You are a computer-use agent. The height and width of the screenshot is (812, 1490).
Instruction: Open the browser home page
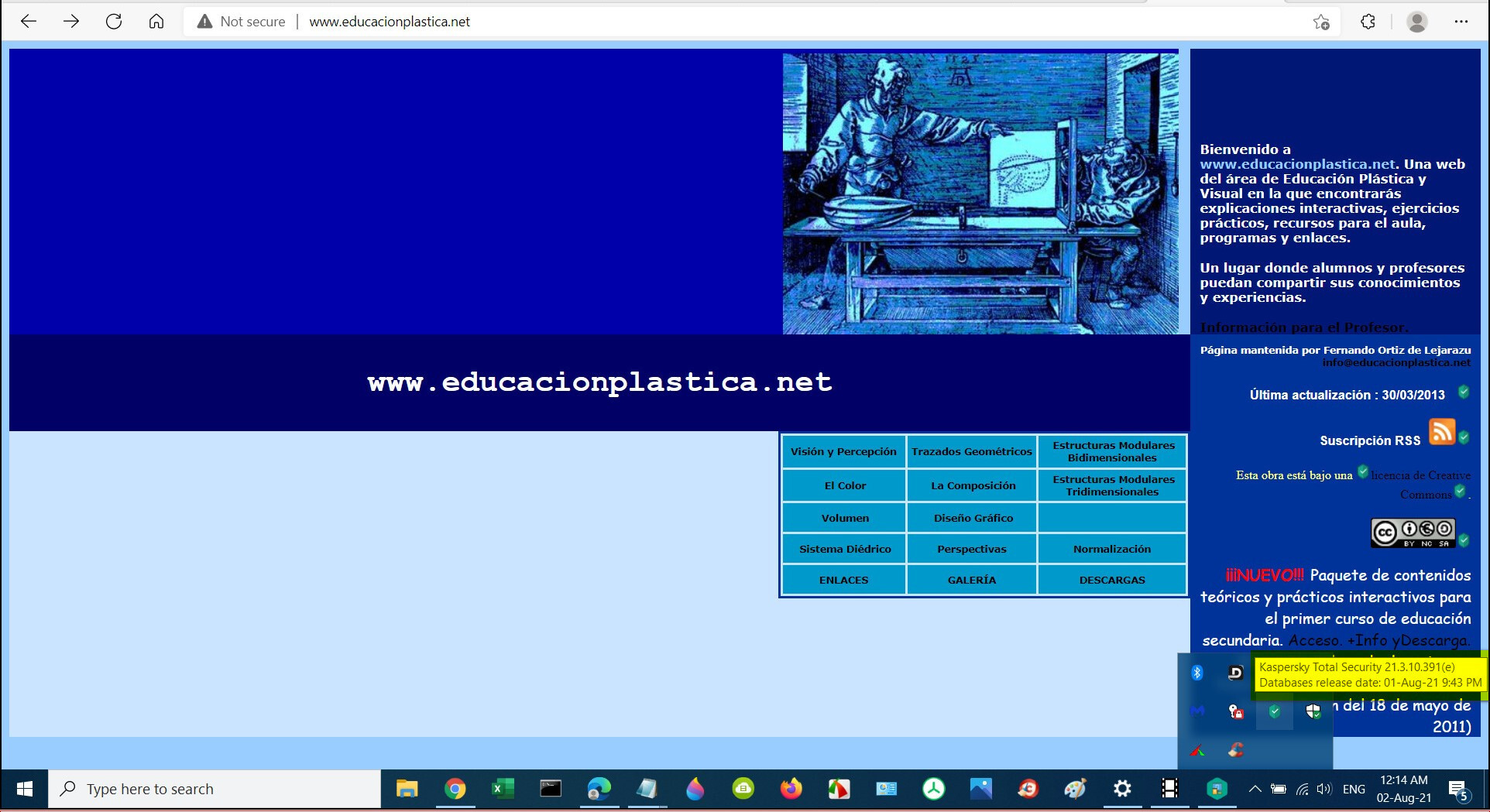156,22
